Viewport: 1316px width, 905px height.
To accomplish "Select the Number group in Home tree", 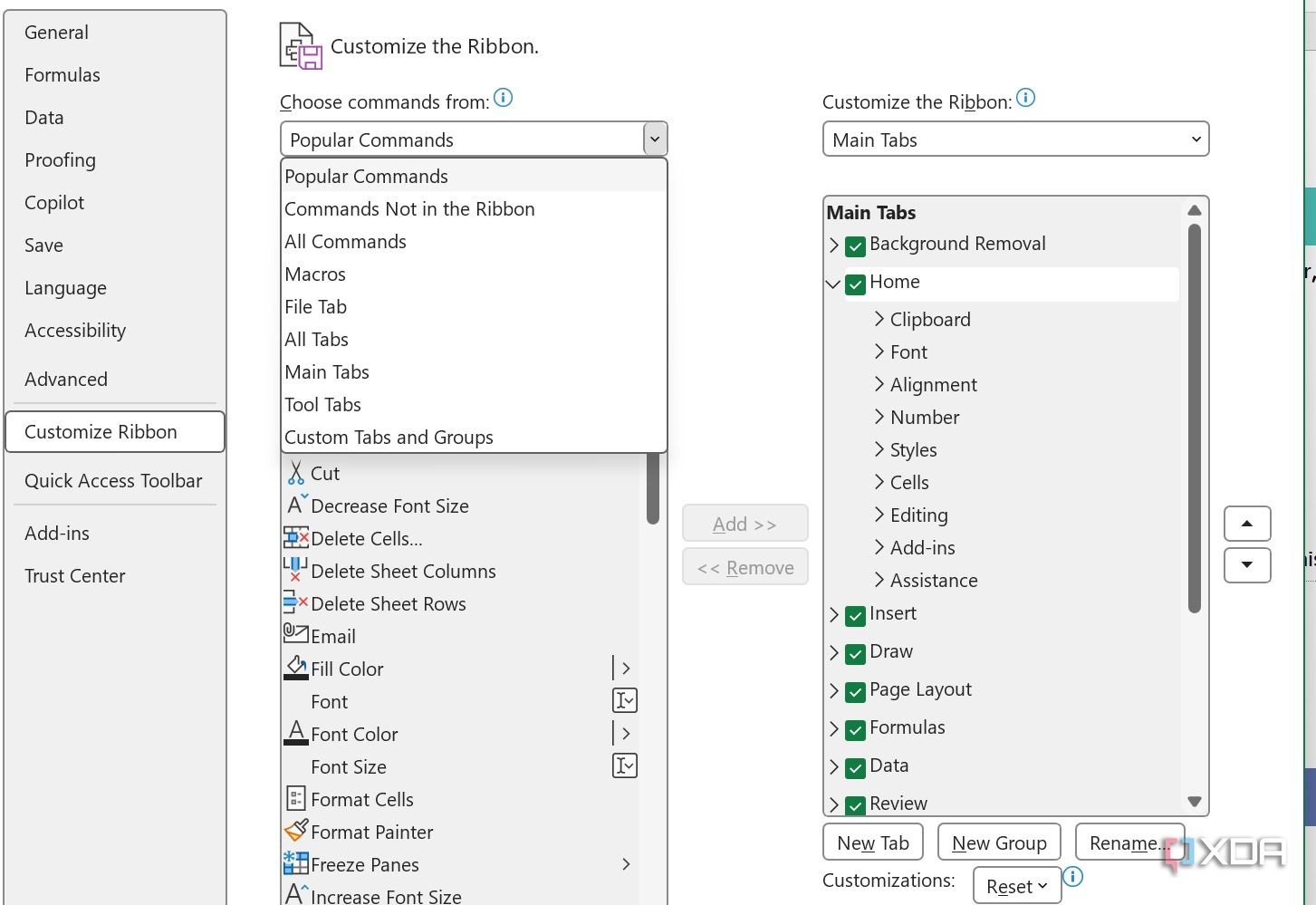I will (x=925, y=418).
